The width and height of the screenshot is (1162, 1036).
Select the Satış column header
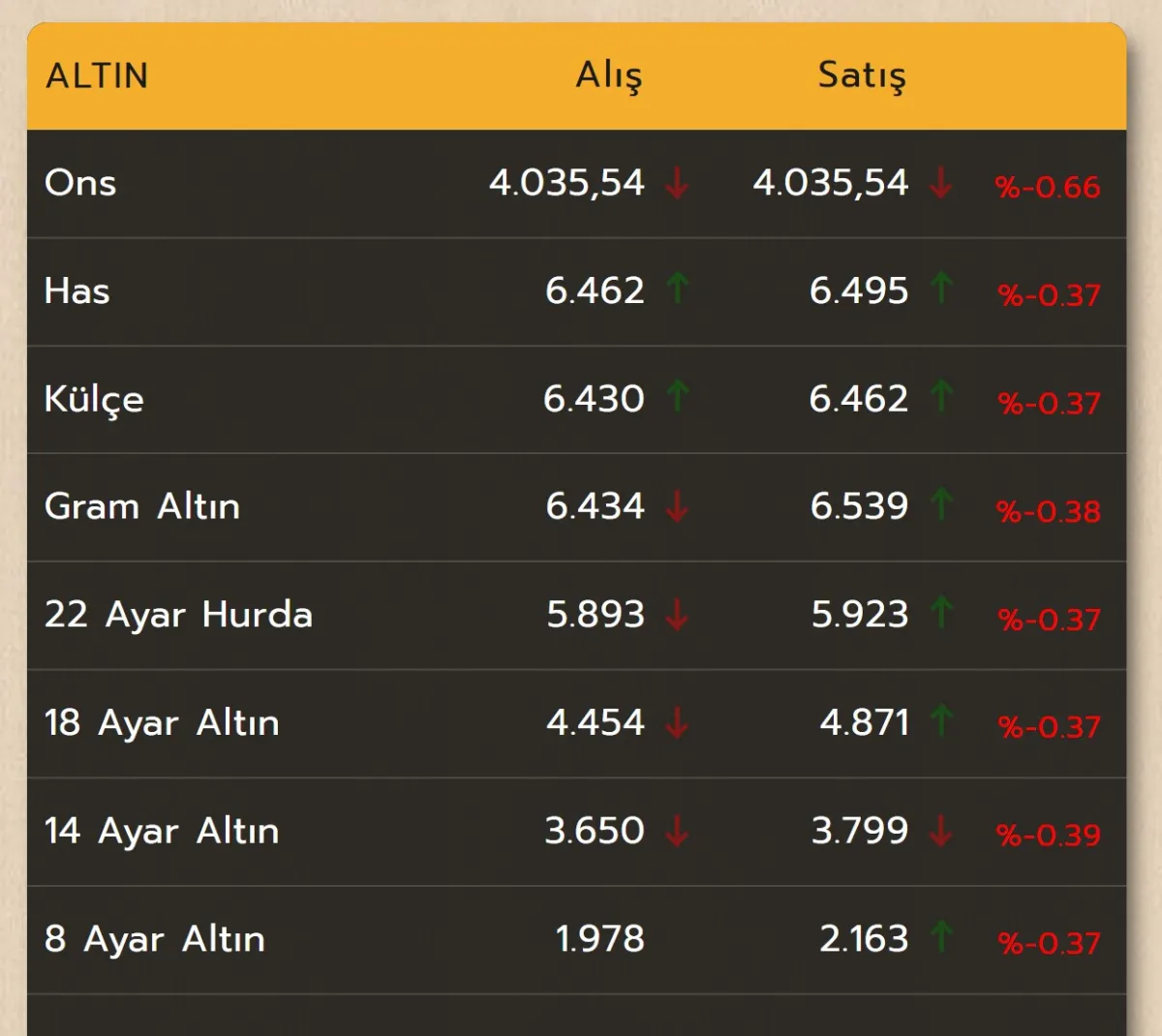[862, 76]
